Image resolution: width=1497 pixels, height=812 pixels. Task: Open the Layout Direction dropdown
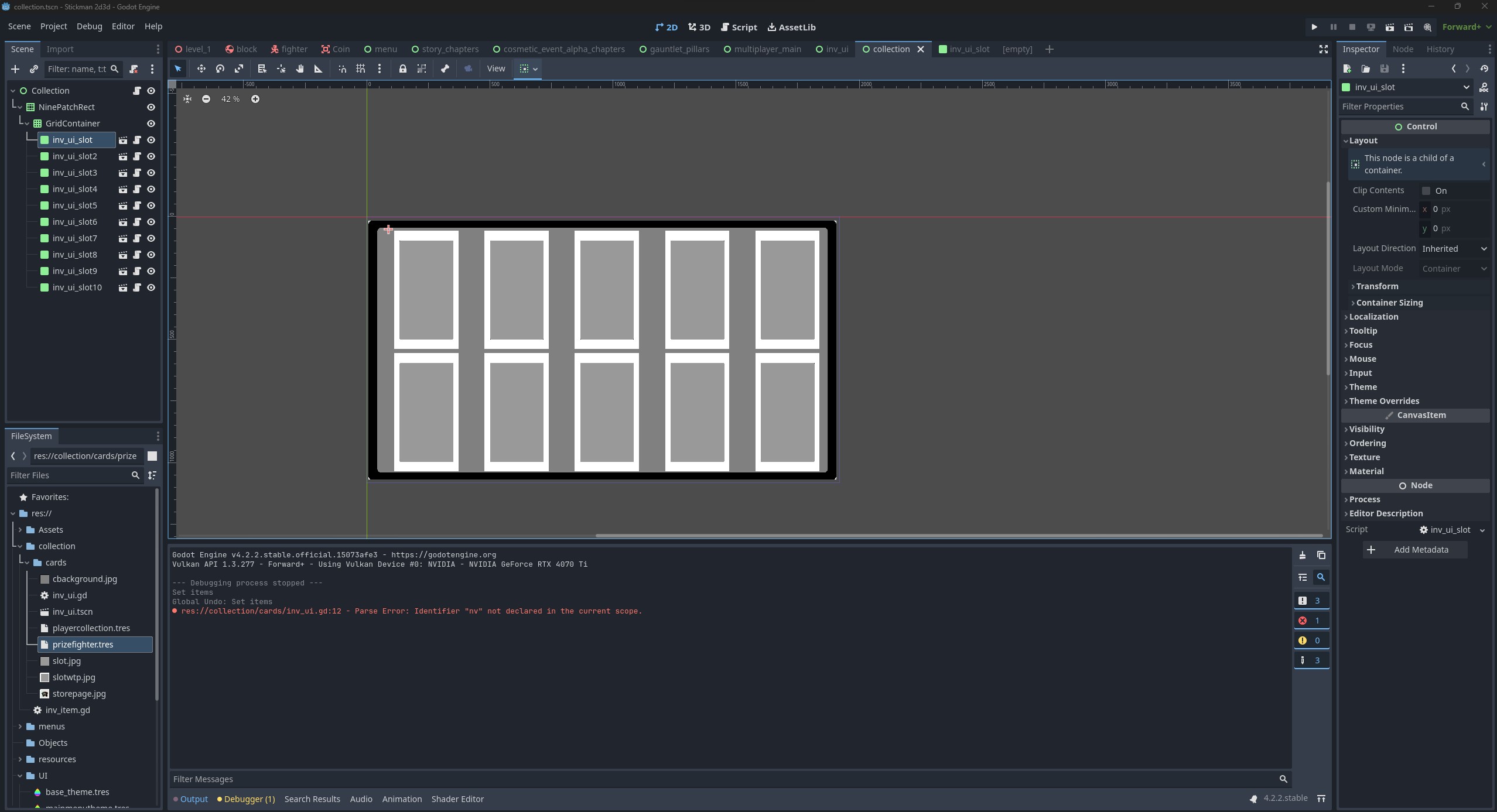[1454, 249]
